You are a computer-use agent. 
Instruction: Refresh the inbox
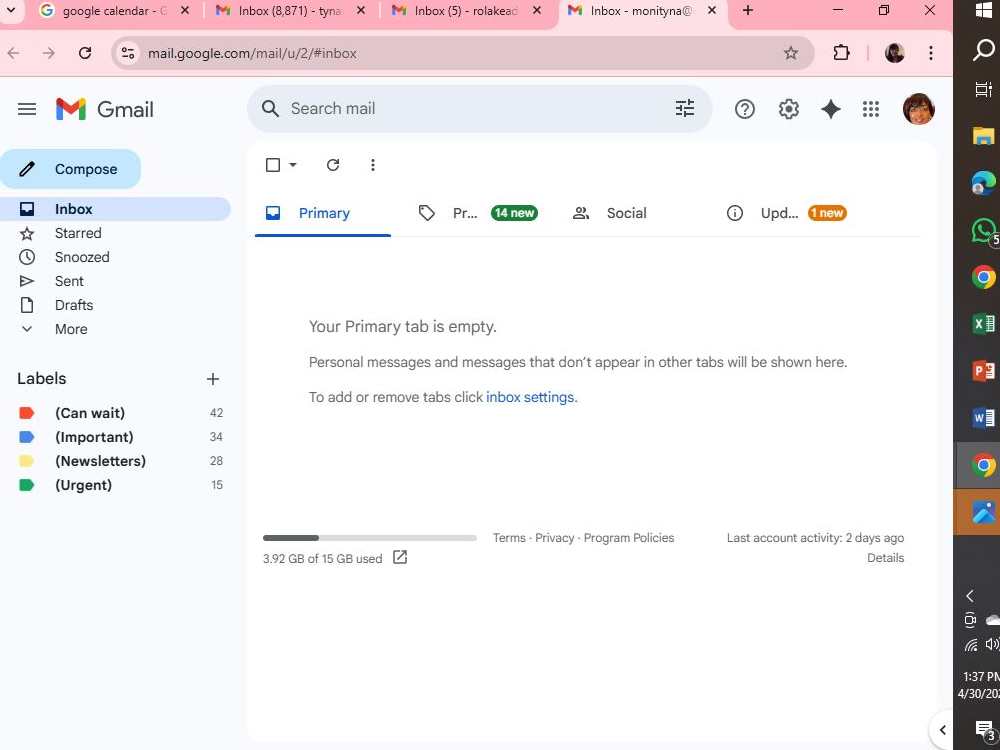tap(333, 165)
